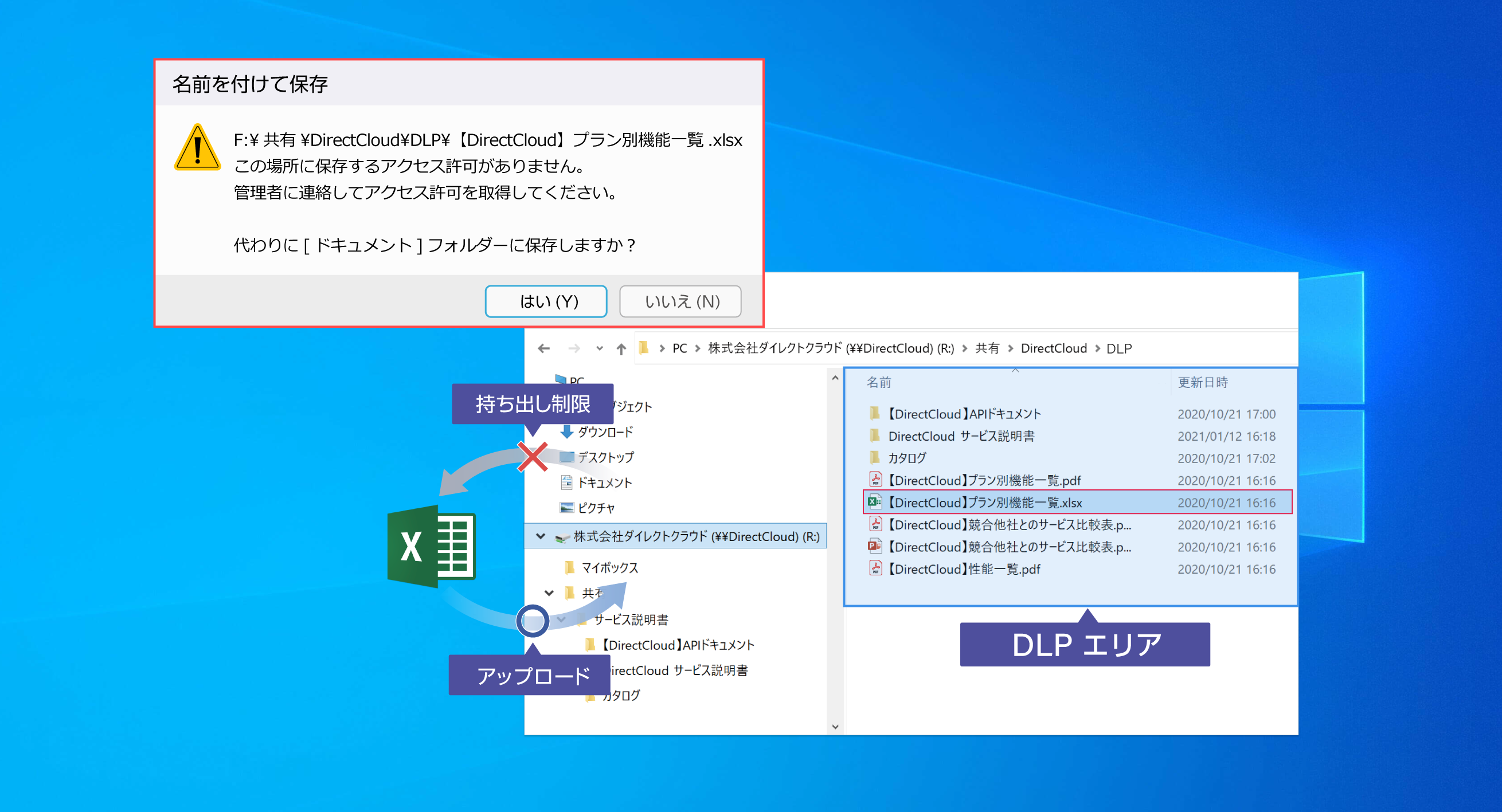This screenshot has width=1502, height=812.
Task: Click the ドキュメント page icon in tree
Action: (x=567, y=482)
